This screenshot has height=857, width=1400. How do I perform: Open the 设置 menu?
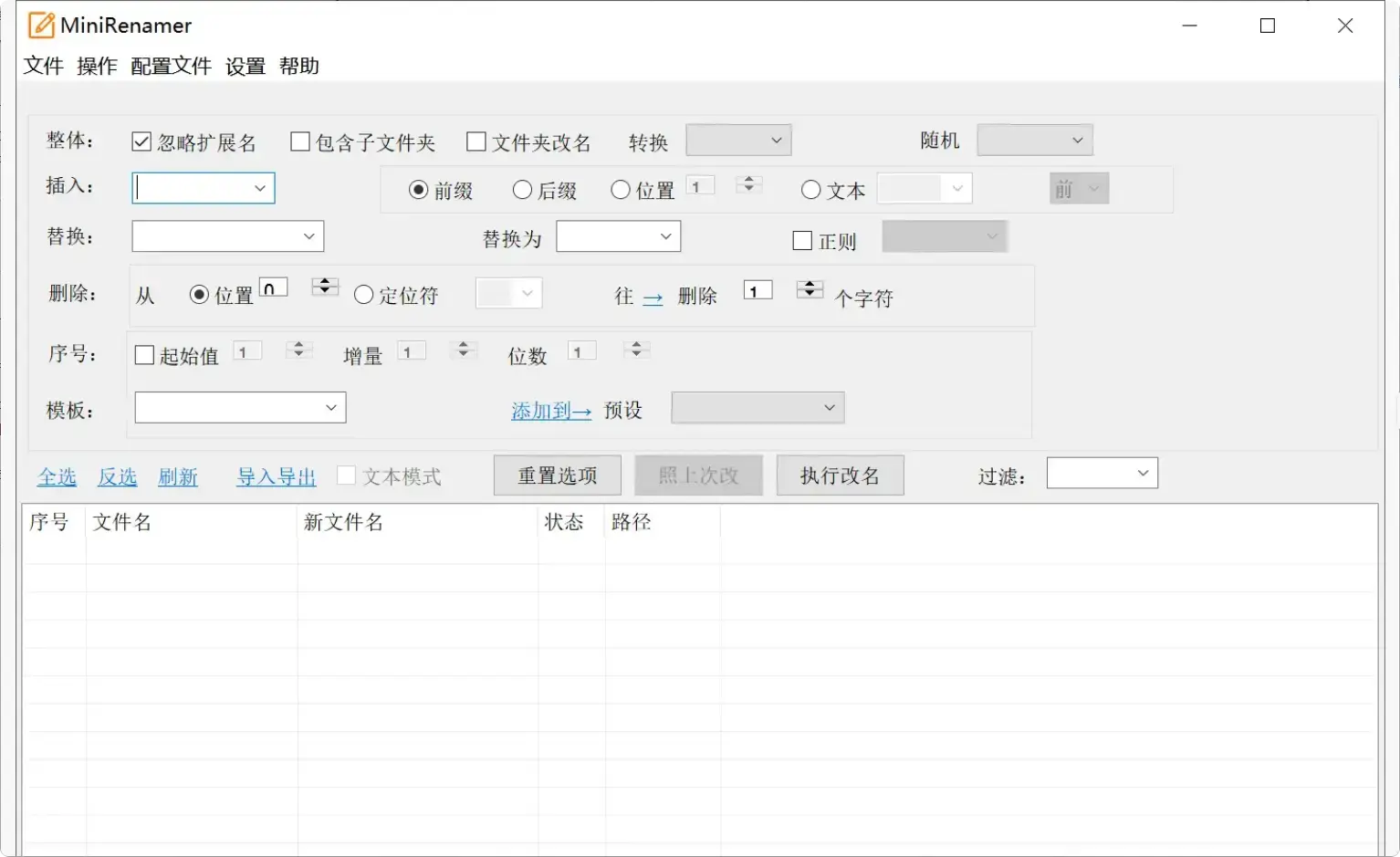coord(244,66)
